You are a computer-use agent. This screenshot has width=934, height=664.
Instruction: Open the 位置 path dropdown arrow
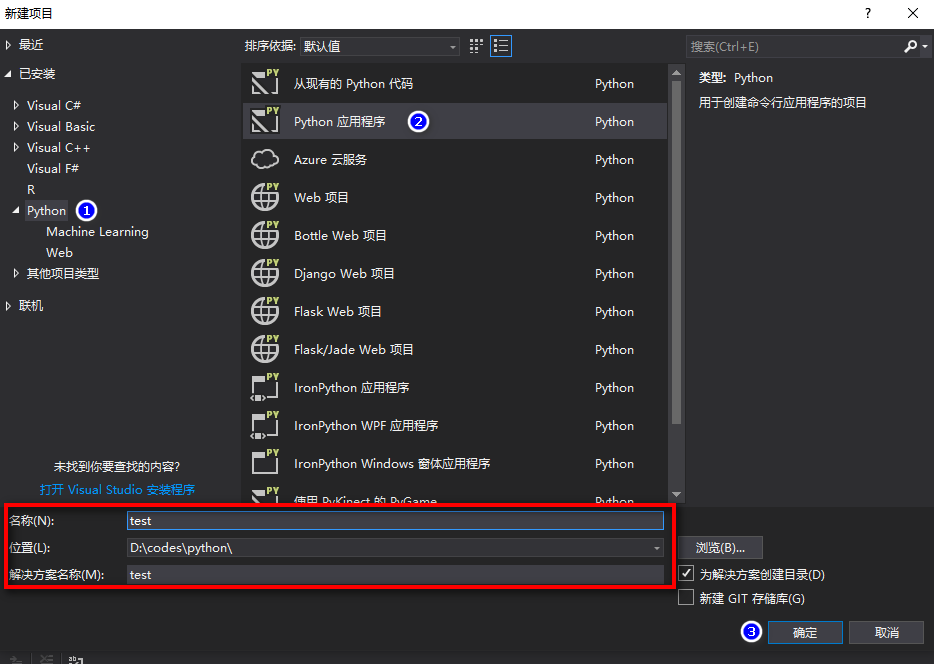click(x=656, y=548)
